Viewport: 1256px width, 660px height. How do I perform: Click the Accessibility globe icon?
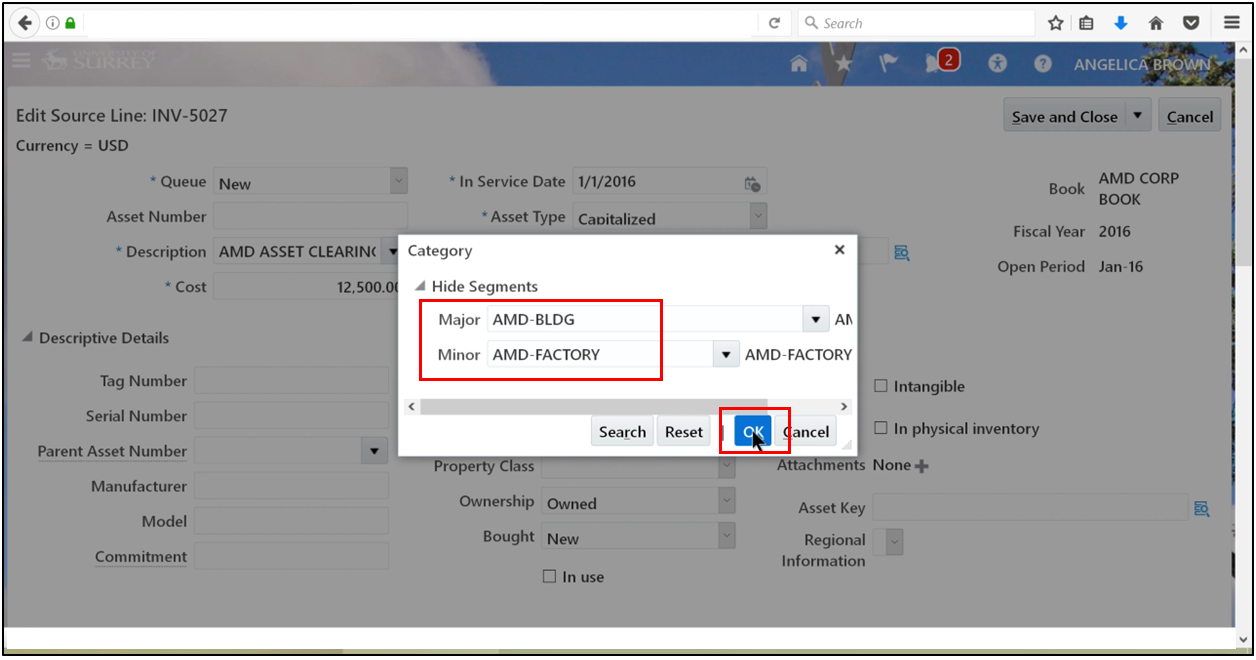(997, 62)
